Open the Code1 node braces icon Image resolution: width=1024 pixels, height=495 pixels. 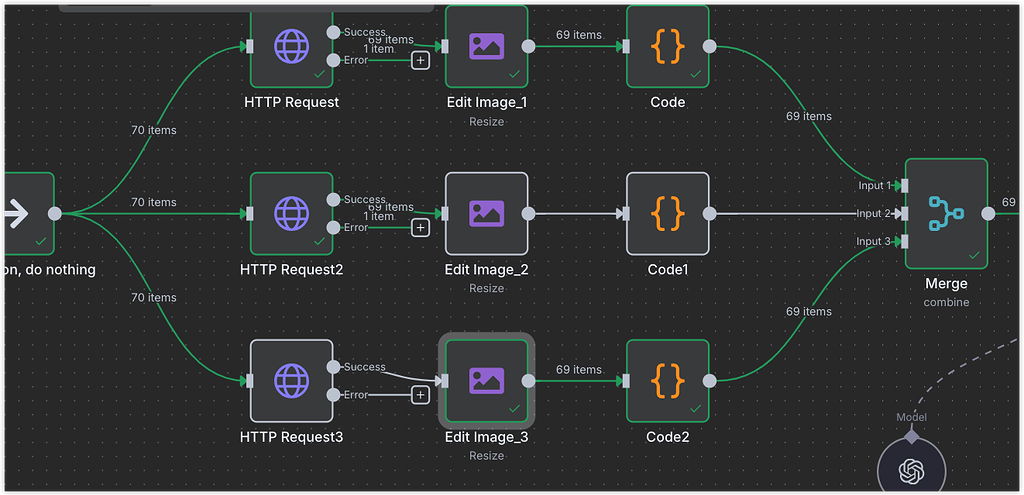click(668, 214)
